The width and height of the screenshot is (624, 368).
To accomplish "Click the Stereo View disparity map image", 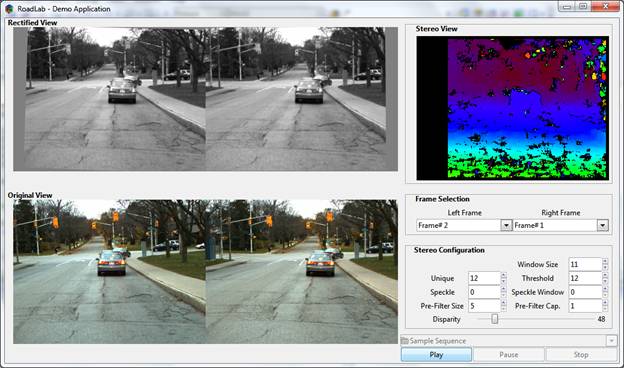I will click(512, 108).
